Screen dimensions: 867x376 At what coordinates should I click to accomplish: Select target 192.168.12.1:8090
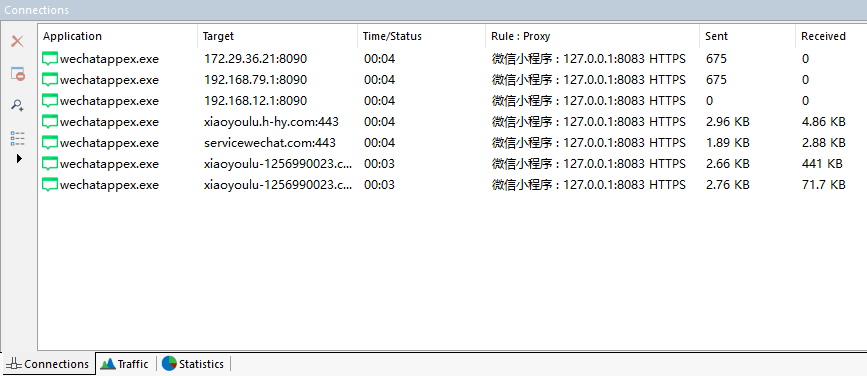point(255,101)
